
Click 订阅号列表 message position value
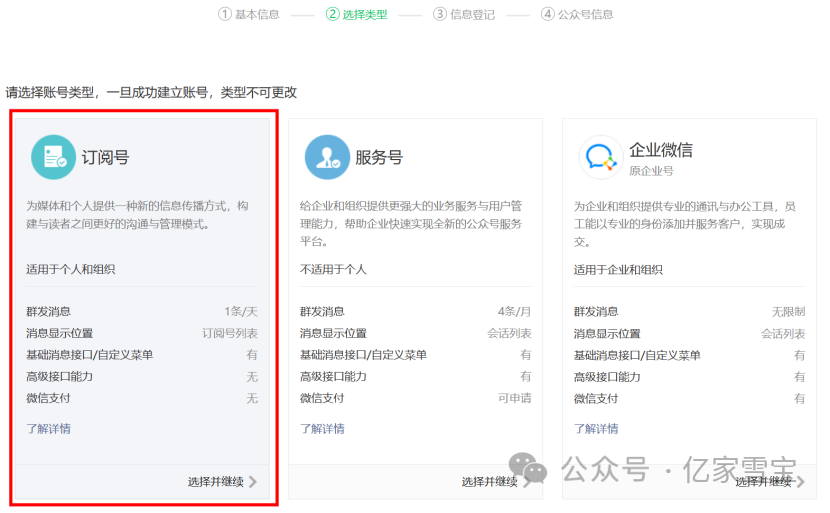[230, 334]
